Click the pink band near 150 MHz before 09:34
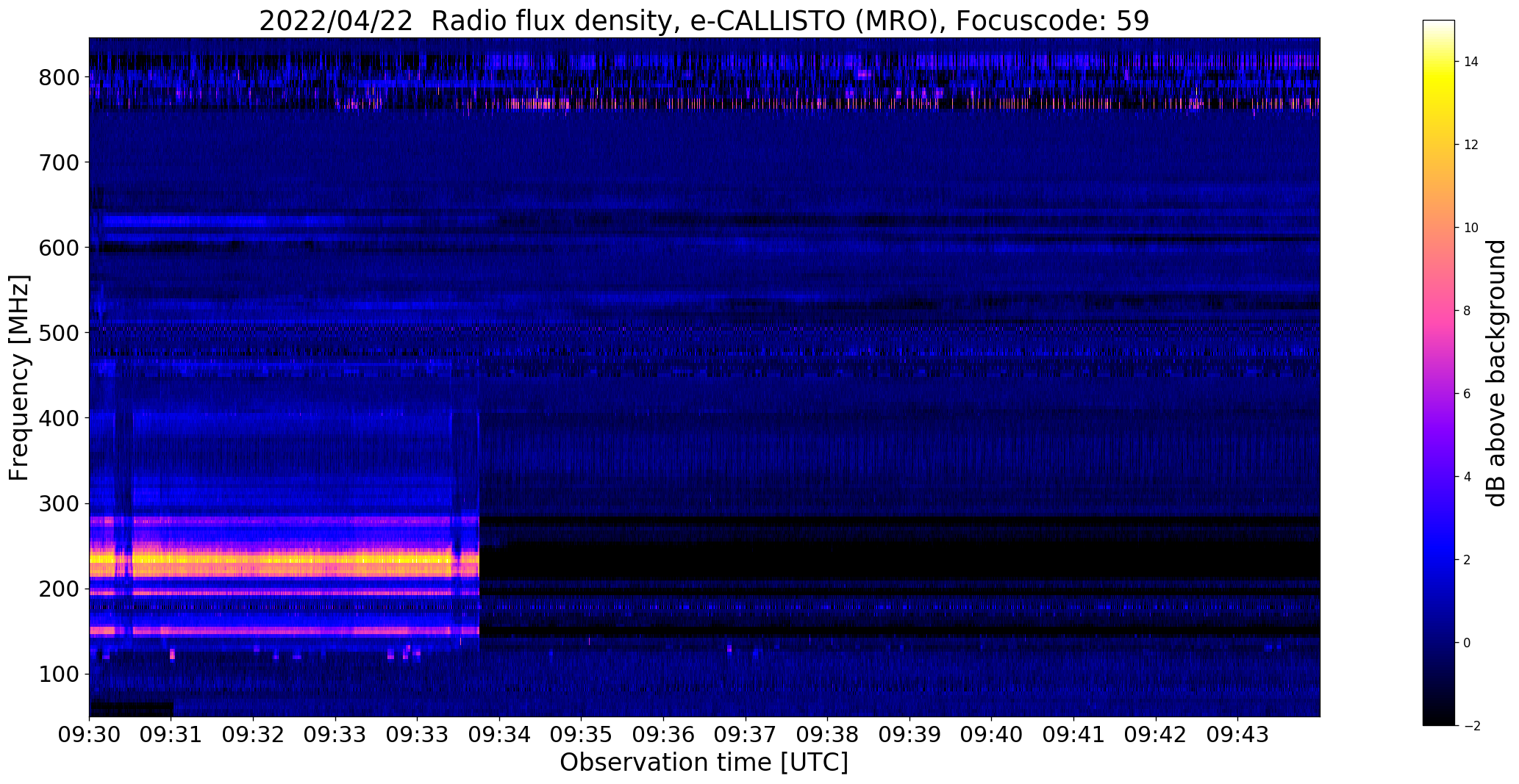 pos(284,630)
